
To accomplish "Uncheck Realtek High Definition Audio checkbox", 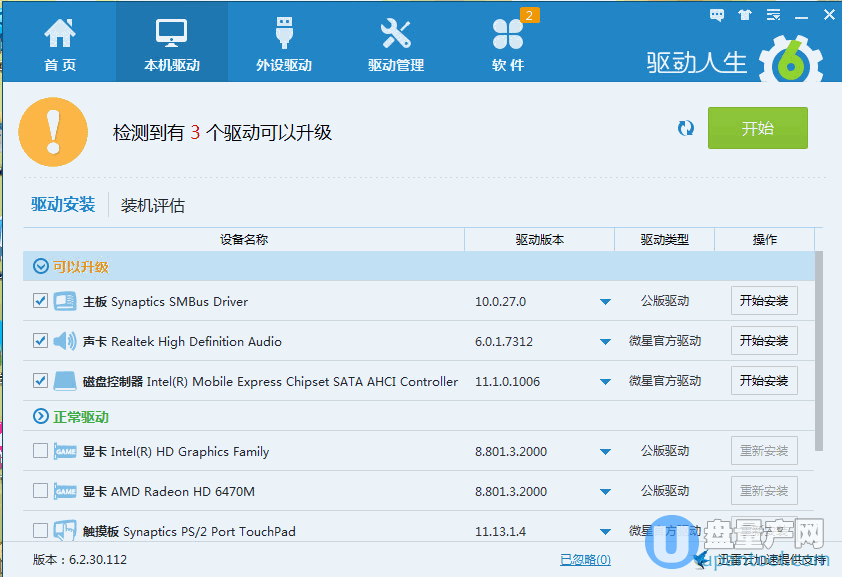I will [40, 341].
